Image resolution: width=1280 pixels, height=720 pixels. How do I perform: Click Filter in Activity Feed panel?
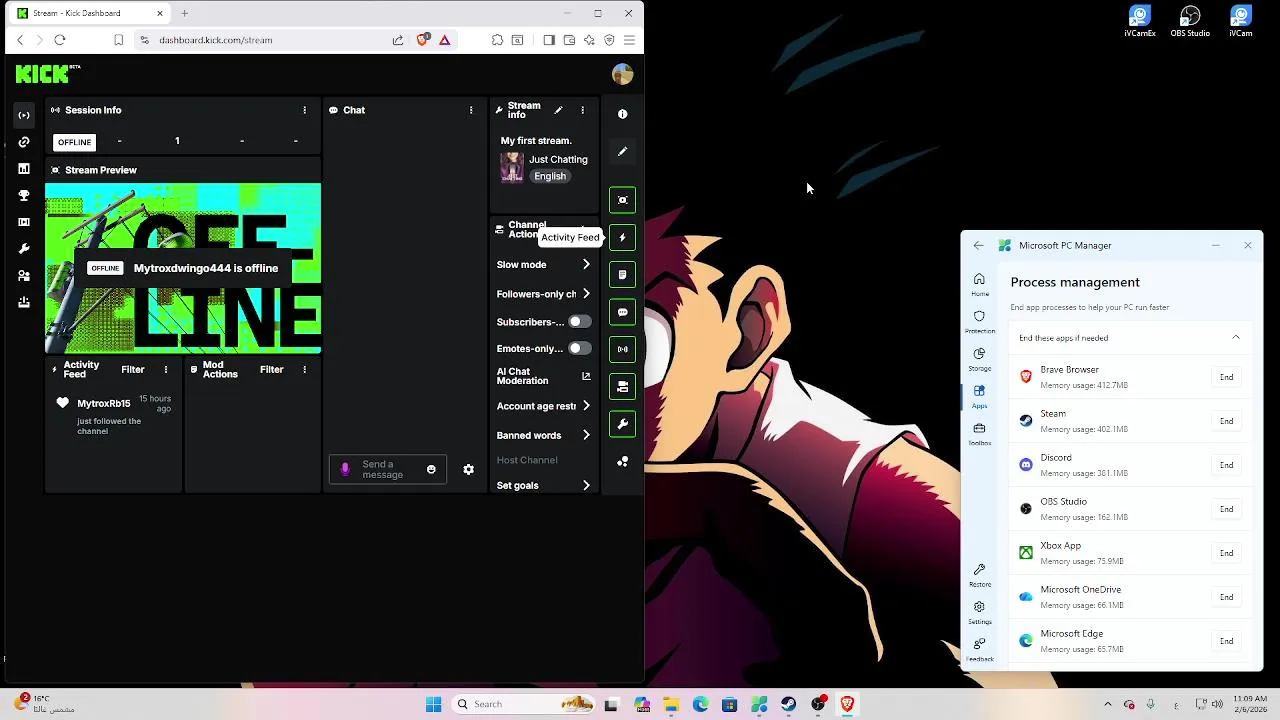(133, 370)
